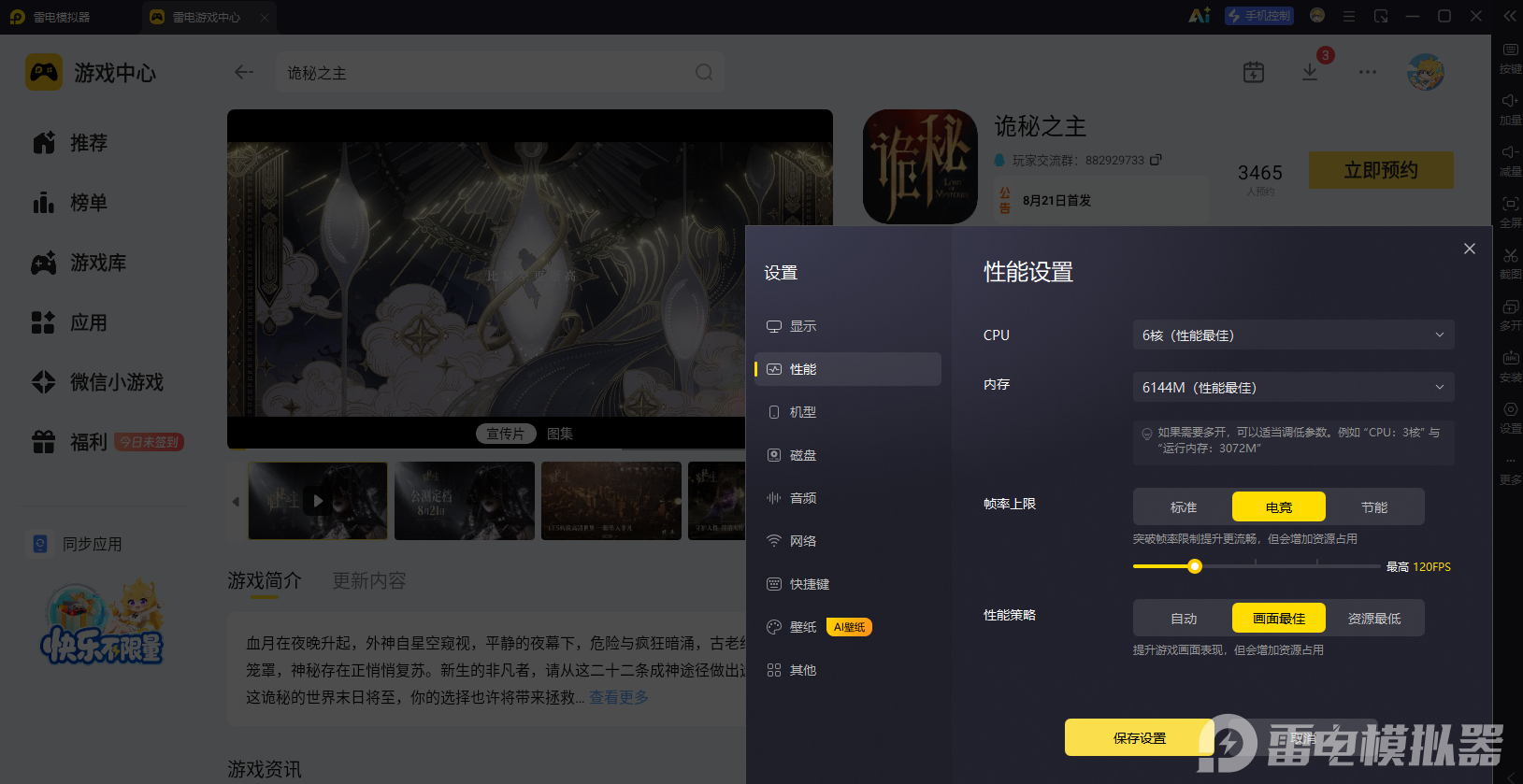This screenshot has height=784, width=1523.
Task: Open the 游戏简介 tab
Action: 265,581
